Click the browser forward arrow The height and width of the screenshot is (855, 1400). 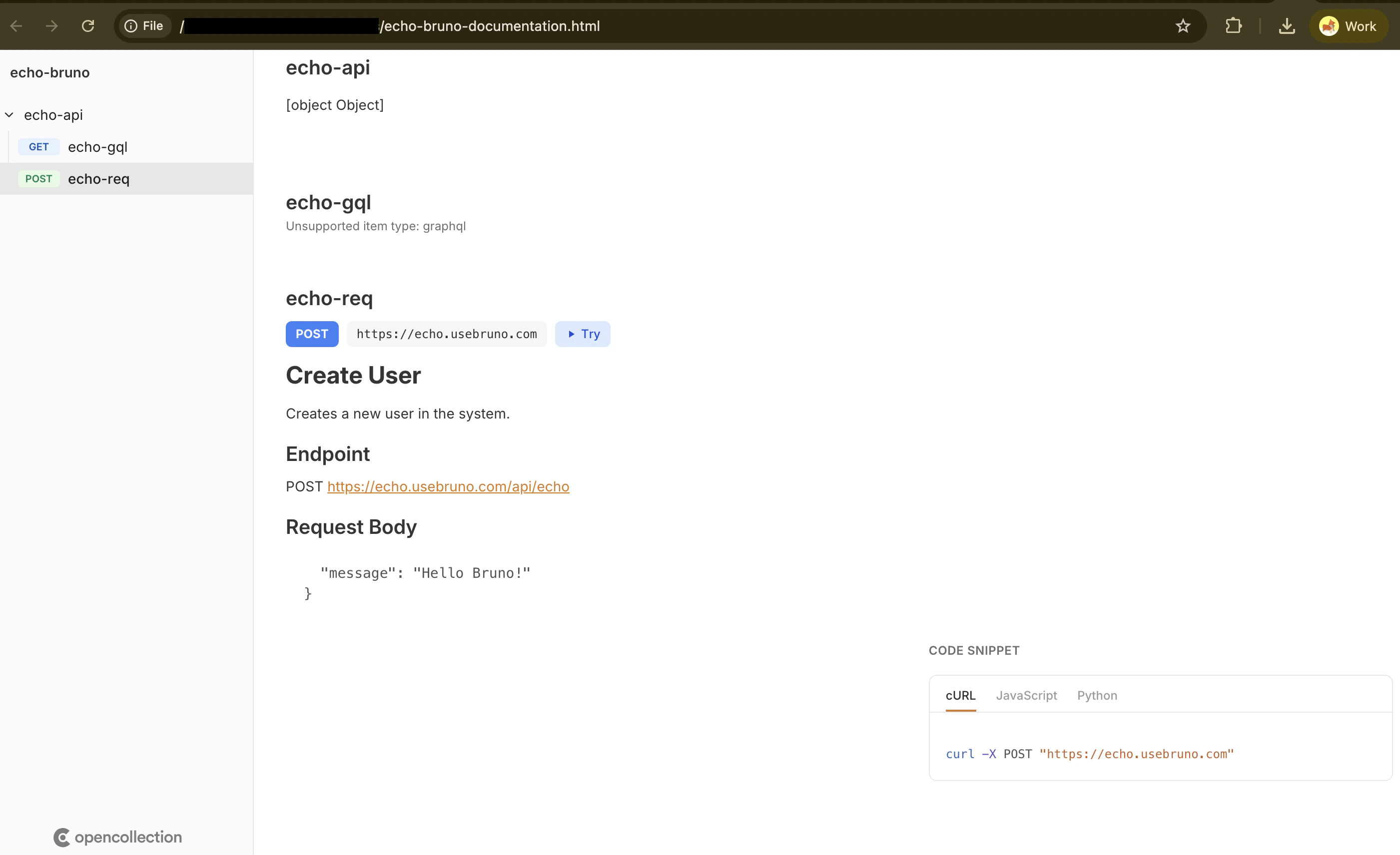pyautogui.click(x=51, y=25)
